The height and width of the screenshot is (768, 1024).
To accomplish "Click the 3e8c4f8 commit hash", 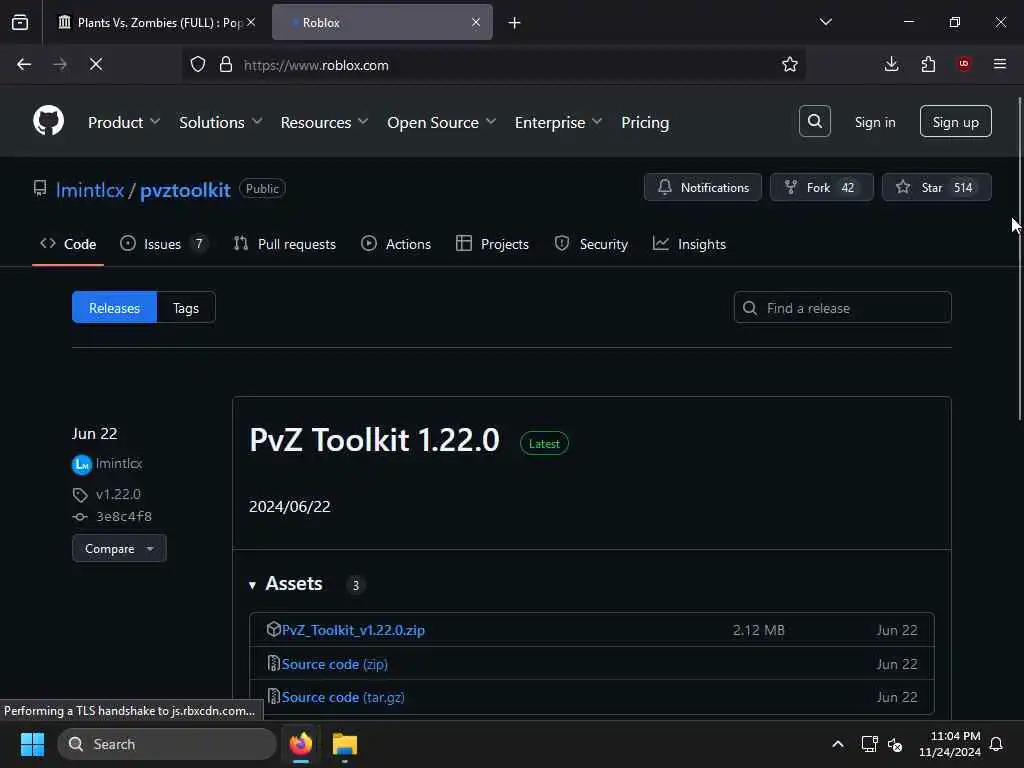I will 124,517.
